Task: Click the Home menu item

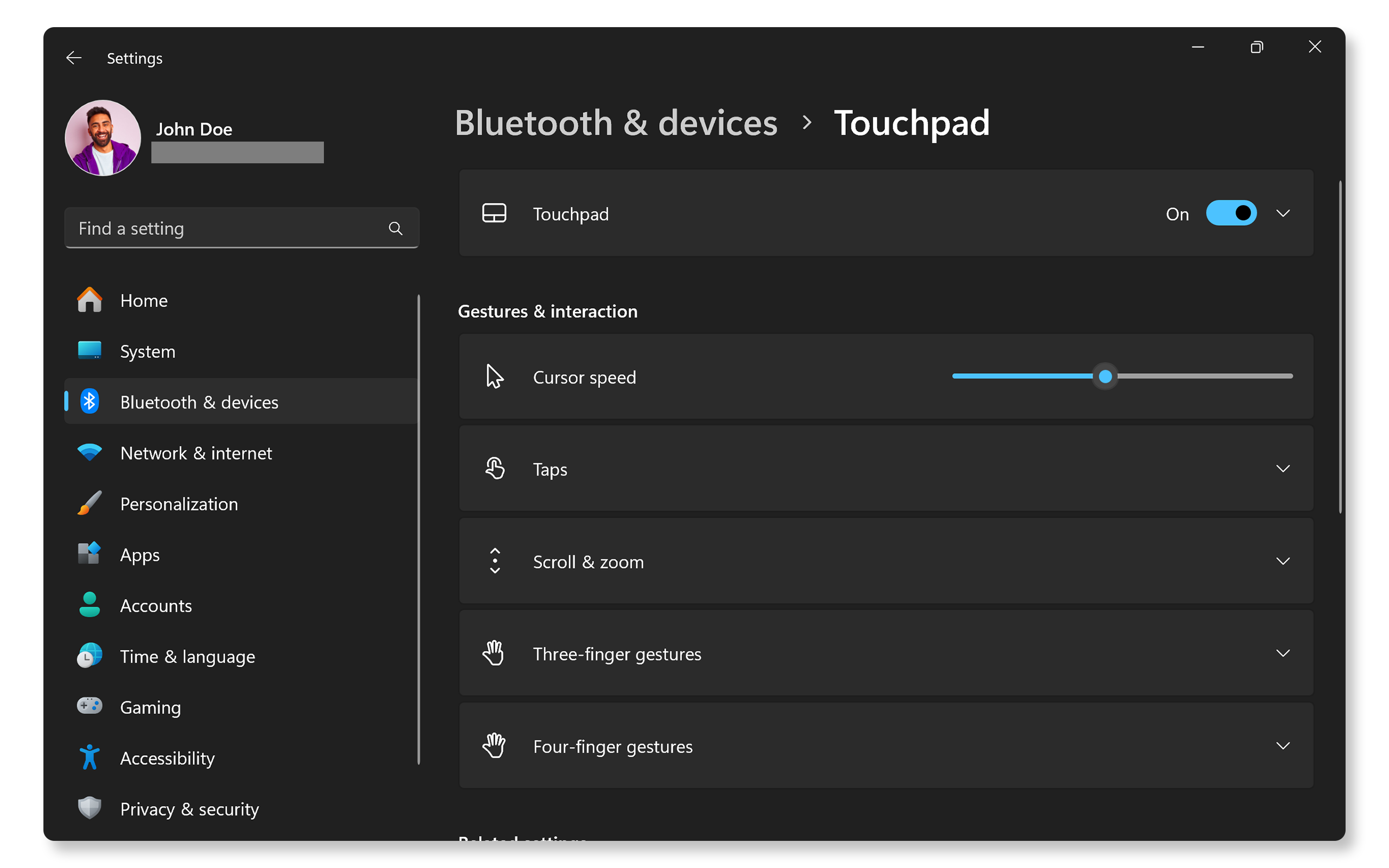Action: pyautogui.click(x=143, y=300)
